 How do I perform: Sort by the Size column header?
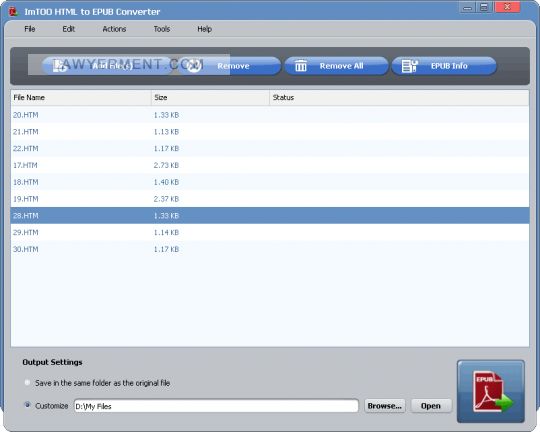[210, 97]
